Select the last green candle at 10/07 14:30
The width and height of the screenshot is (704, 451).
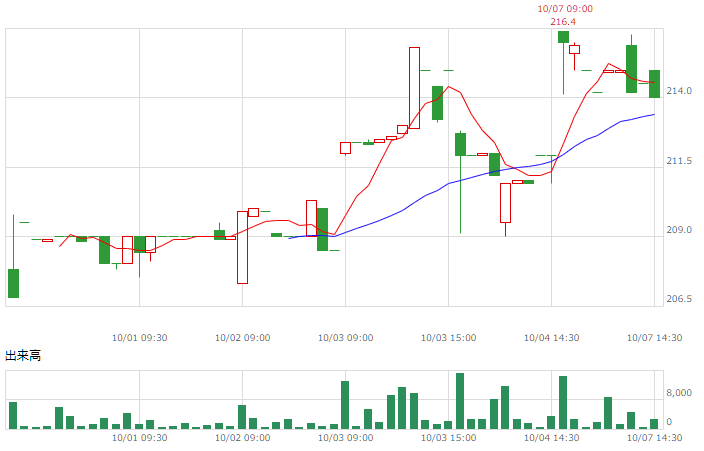pyautogui.click(x=655, y=84)
